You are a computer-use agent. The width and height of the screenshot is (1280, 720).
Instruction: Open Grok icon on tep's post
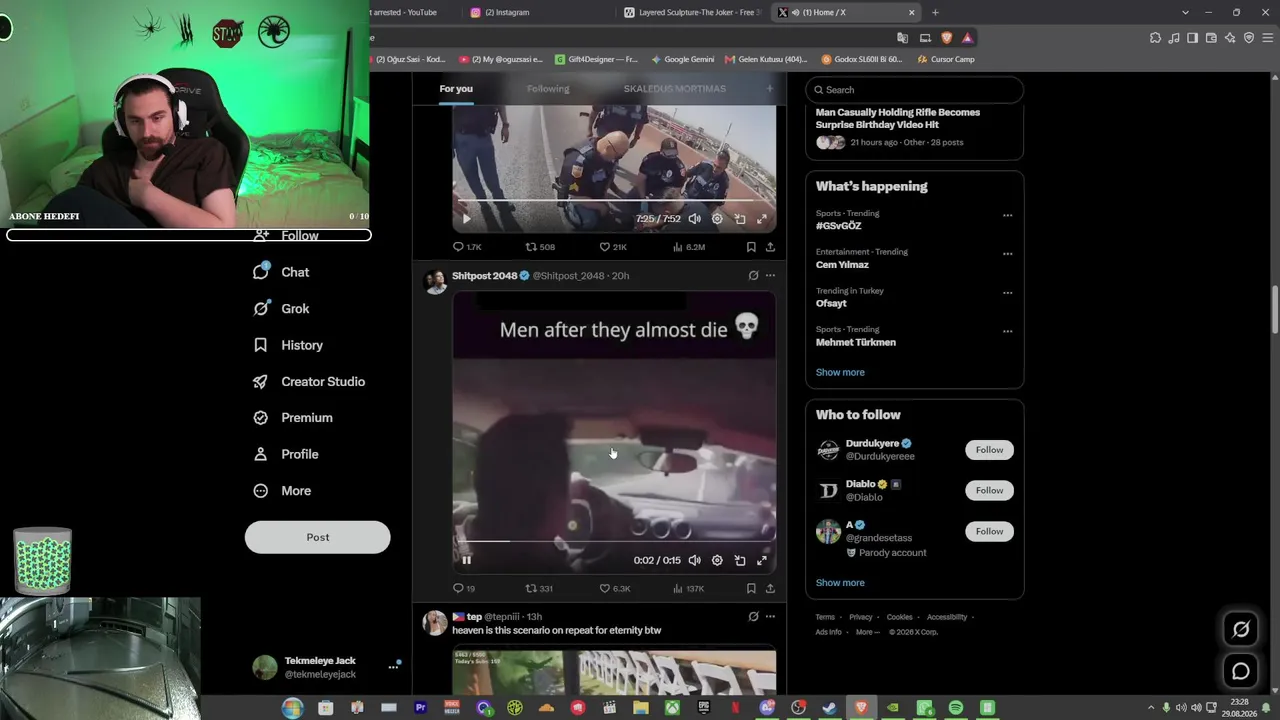pyautogui.click(x=753, y=617)
